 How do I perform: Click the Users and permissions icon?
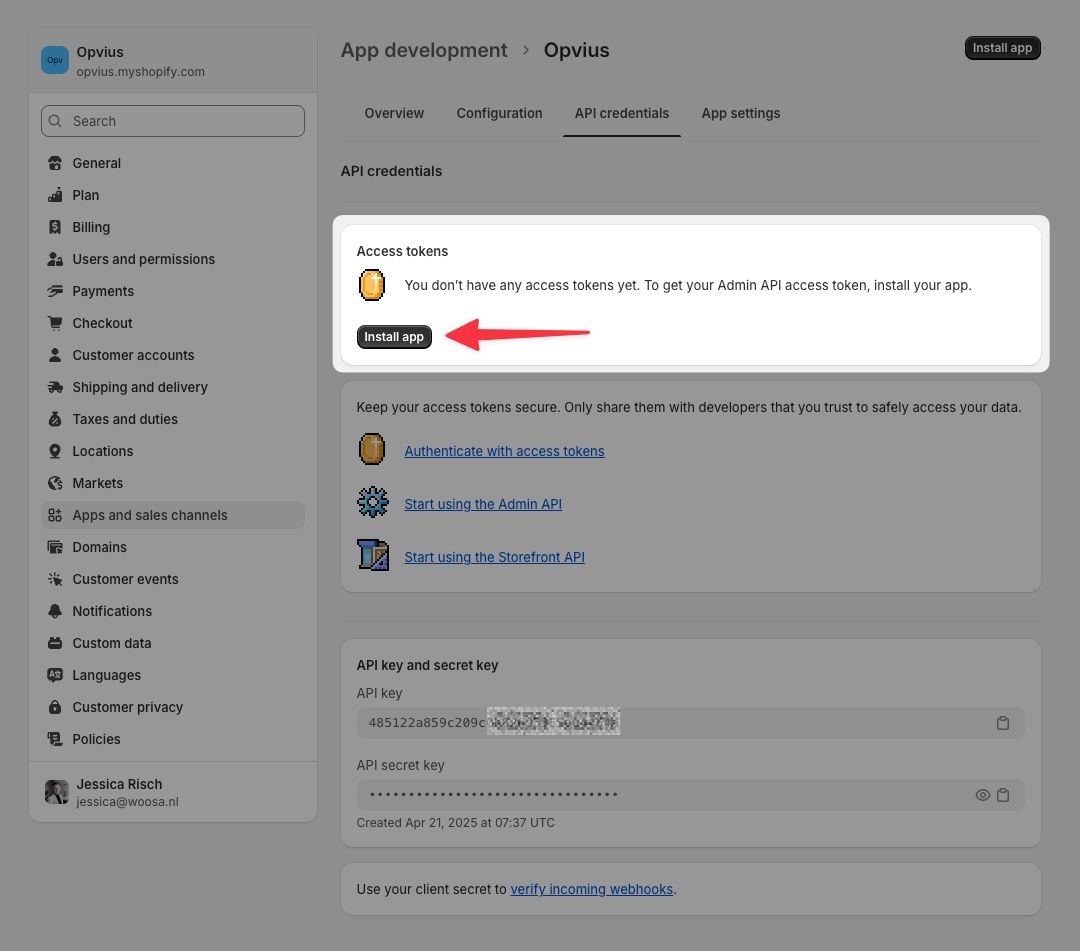click(x=55, y=259)
